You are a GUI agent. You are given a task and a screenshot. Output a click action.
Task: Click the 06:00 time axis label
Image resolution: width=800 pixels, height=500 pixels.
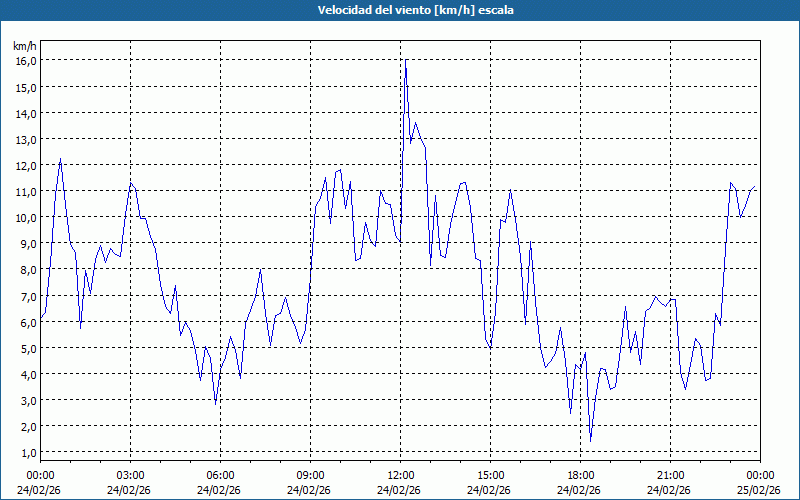point(220,475)
